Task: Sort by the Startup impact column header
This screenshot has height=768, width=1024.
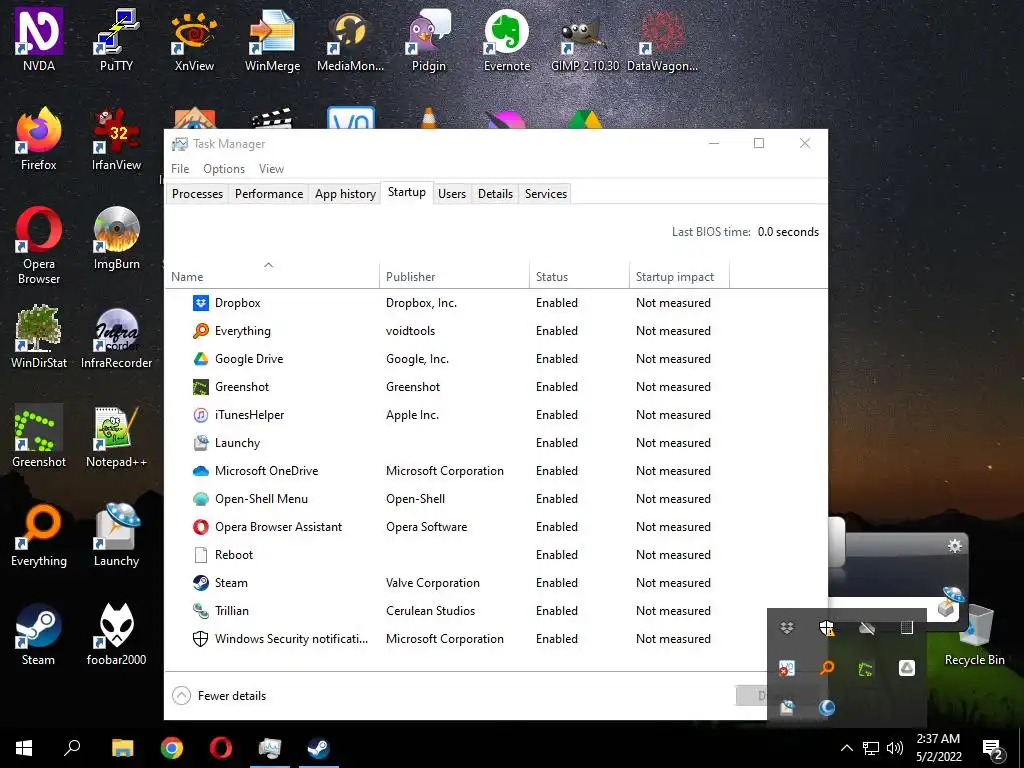Action: tap(679, 276)
